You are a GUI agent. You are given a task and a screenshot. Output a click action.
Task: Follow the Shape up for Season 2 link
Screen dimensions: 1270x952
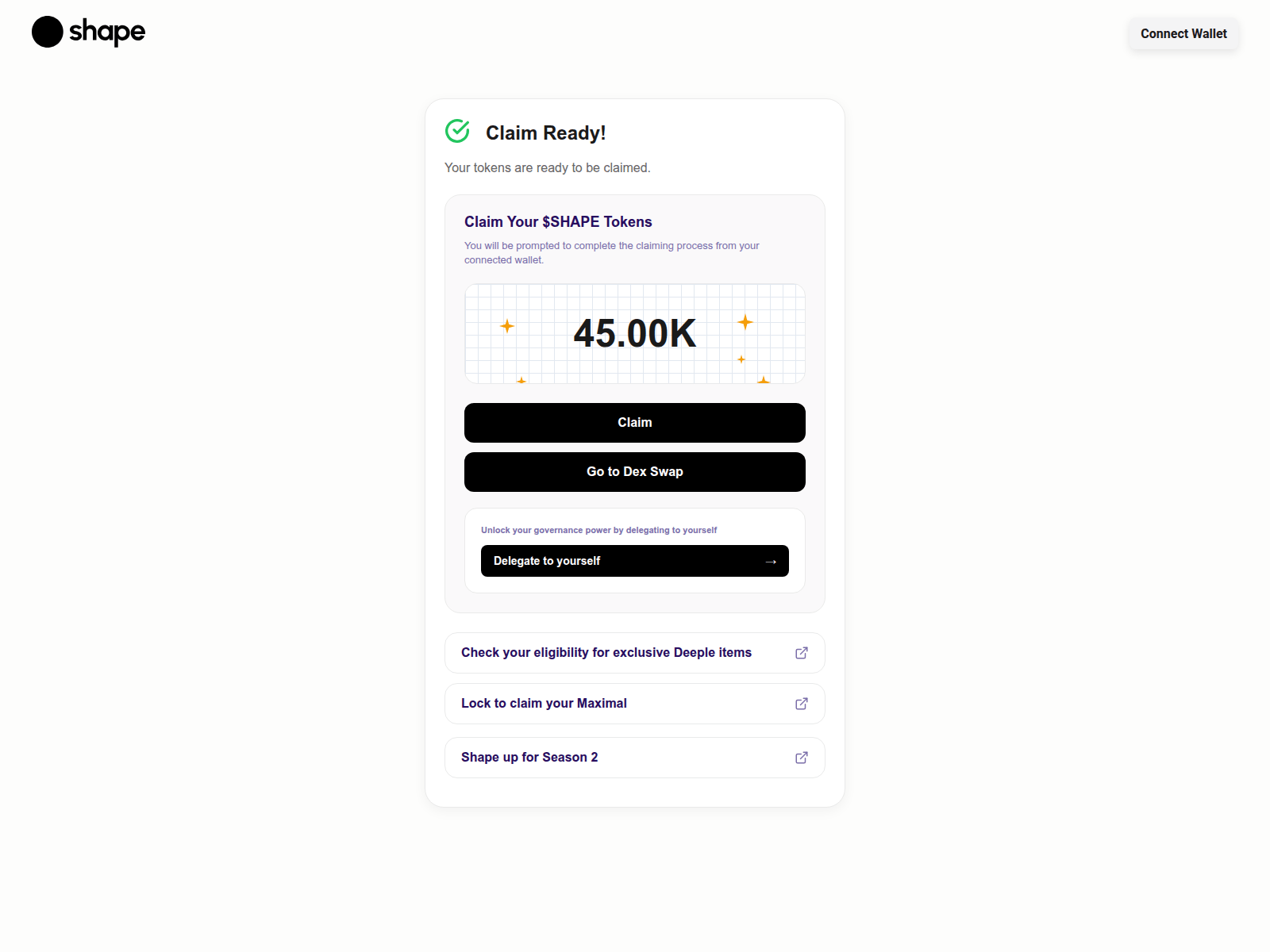(x=529, y=758)
